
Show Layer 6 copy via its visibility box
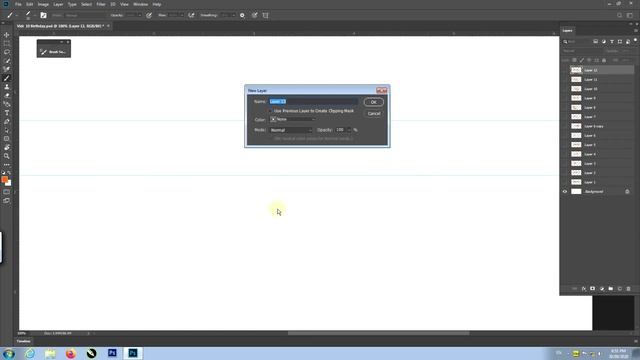pos(565,126)
